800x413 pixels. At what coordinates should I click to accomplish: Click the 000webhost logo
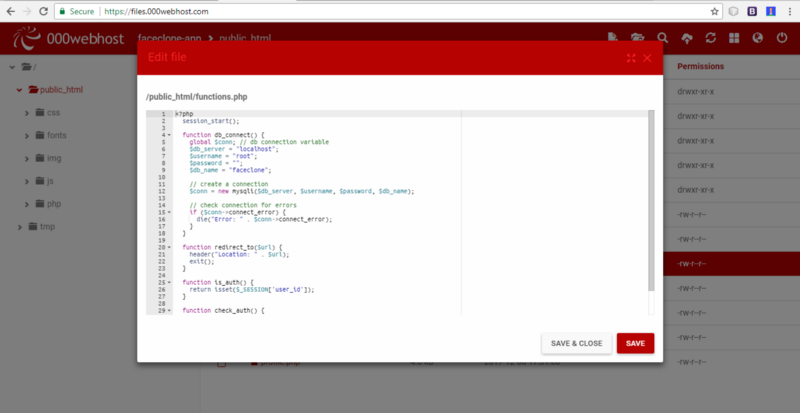coord(68,38)
